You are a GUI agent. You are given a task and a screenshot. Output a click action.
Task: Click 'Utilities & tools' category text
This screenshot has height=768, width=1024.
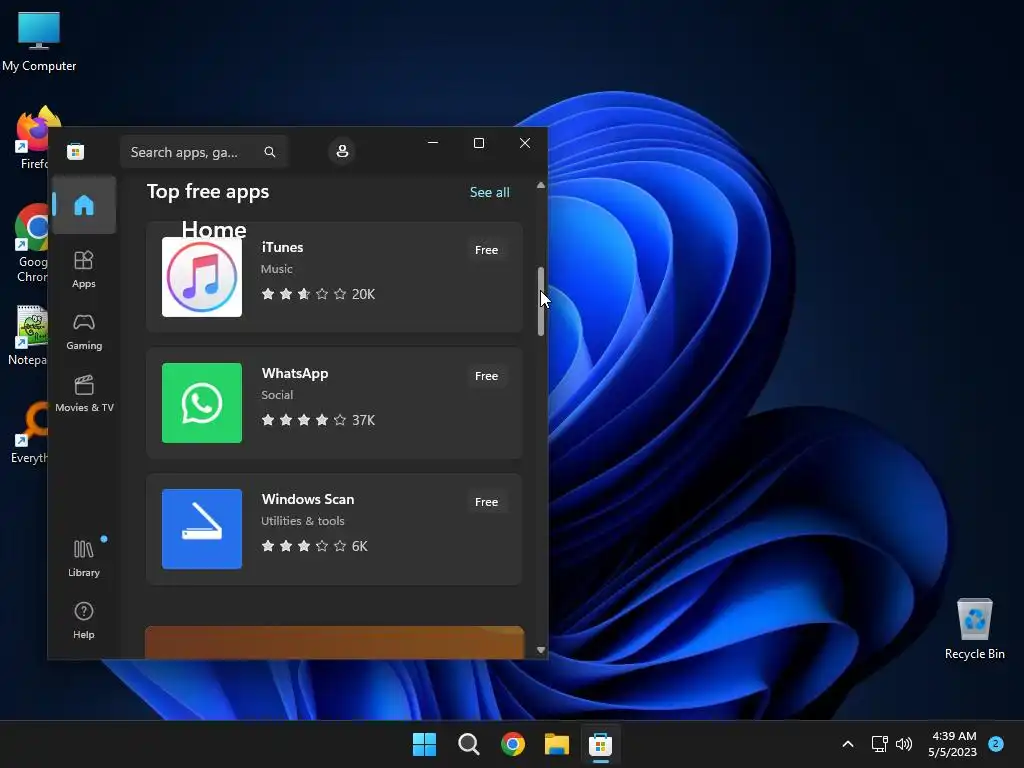(x=303, y=521)
